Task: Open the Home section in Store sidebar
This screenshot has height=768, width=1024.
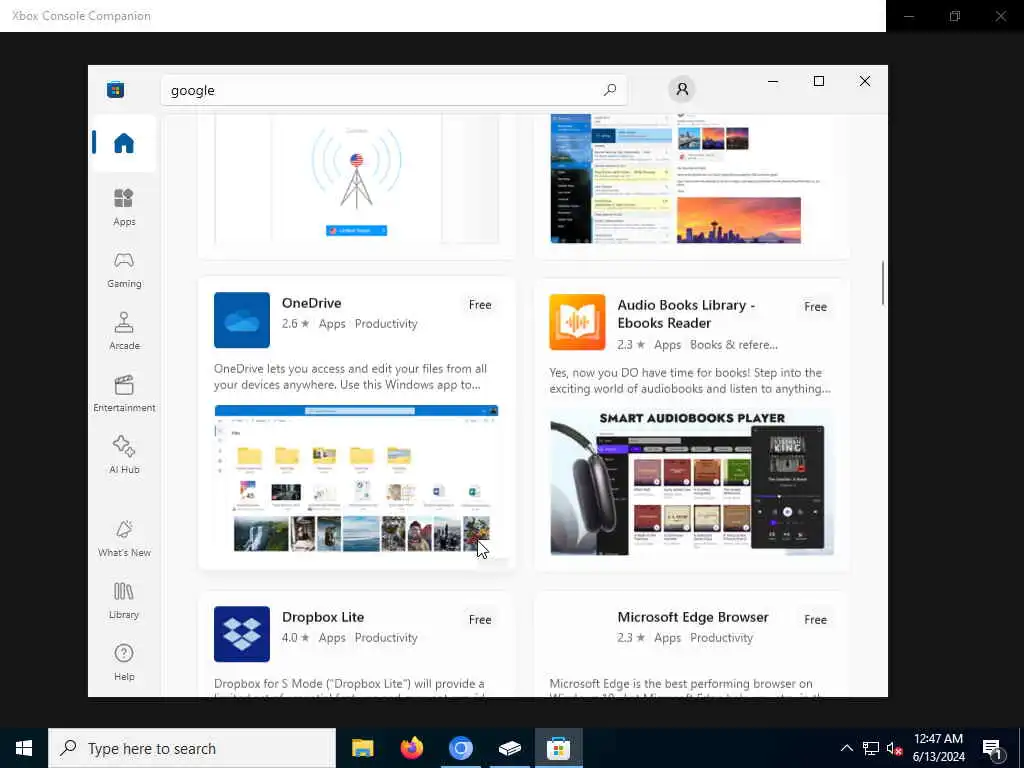Action: click(123, 143)
